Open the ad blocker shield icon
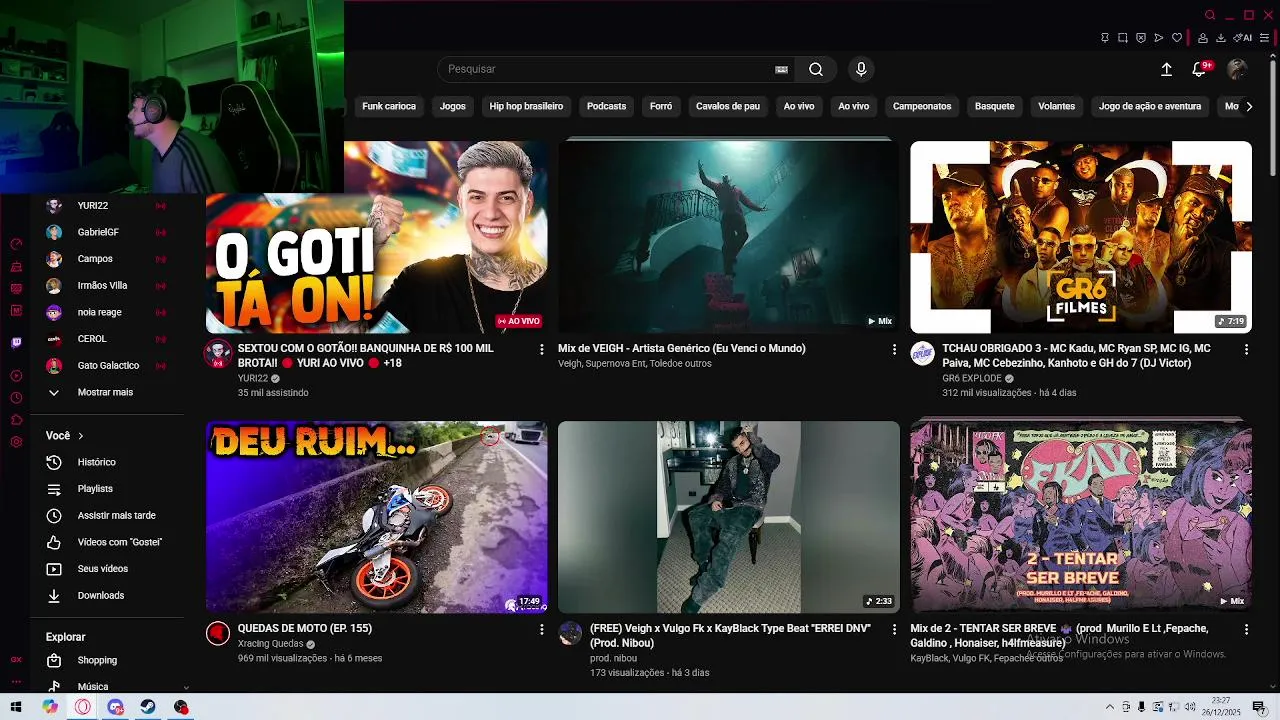1280x720 pixels. point(1141,38)
